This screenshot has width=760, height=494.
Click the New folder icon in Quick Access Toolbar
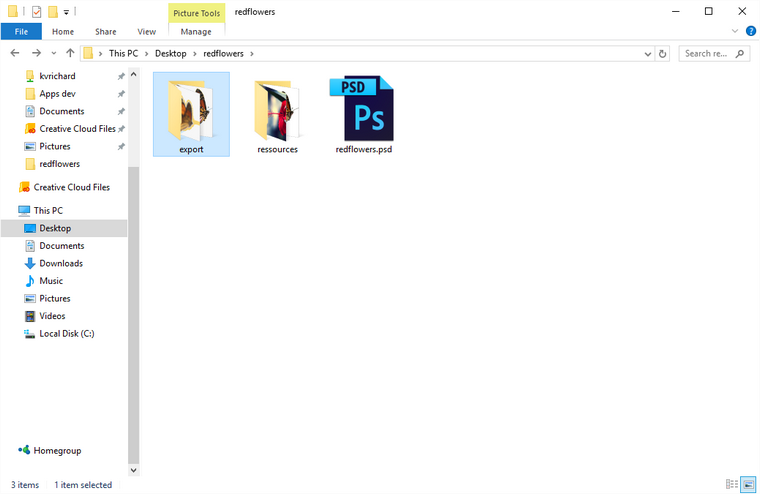pyautogui.click(x=53, y=12)
